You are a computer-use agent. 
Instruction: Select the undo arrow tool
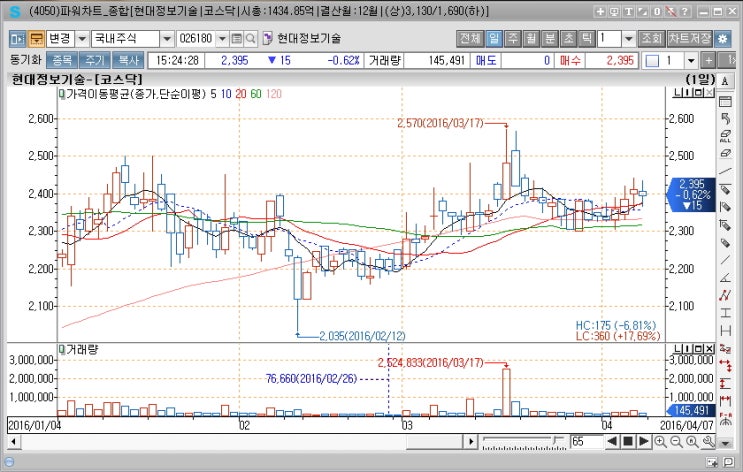(725, 118)
